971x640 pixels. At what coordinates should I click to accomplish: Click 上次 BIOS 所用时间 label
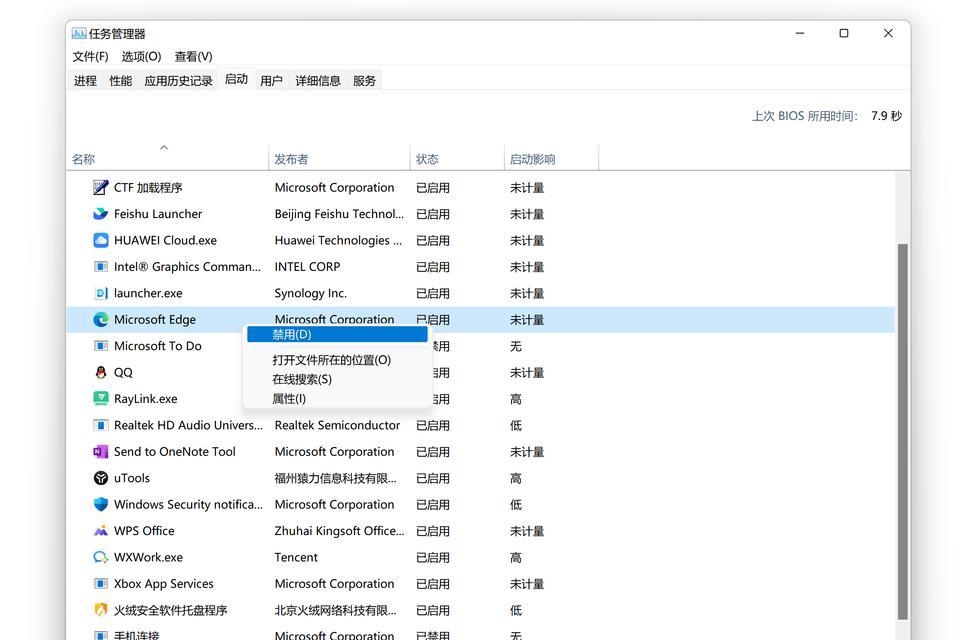coord(805,116)
